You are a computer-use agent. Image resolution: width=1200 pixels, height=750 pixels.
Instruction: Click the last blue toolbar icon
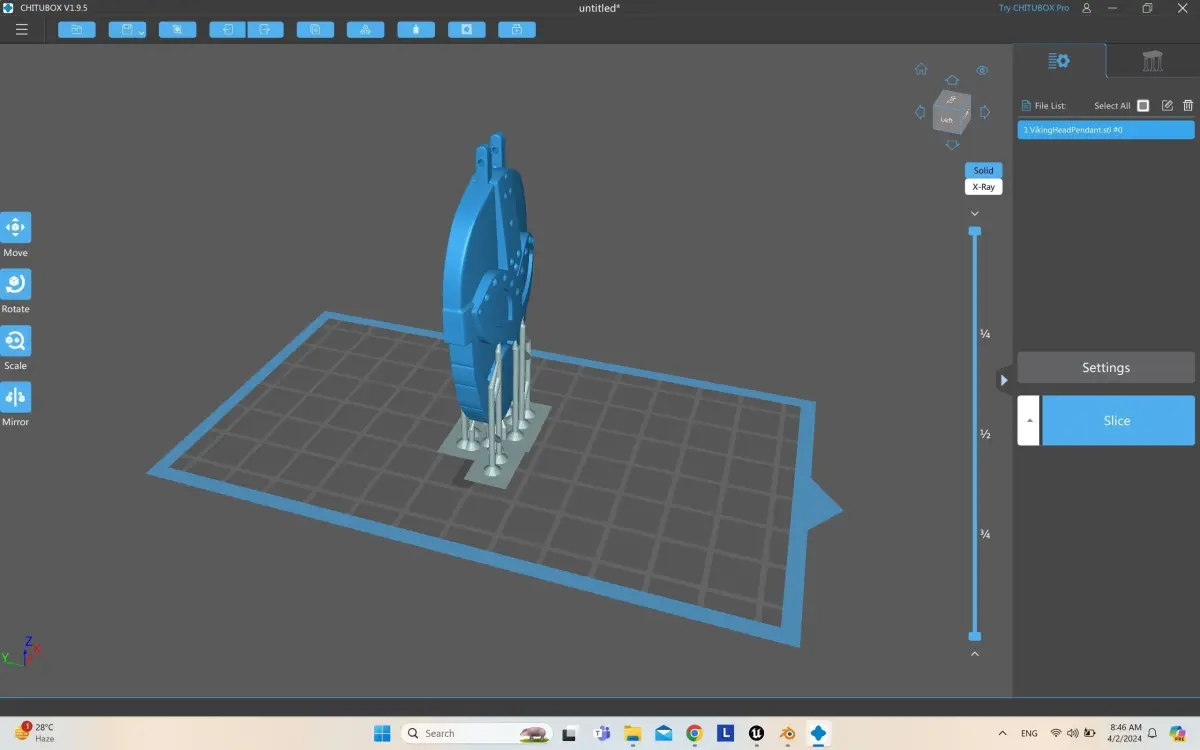click(x=517, y=30)
